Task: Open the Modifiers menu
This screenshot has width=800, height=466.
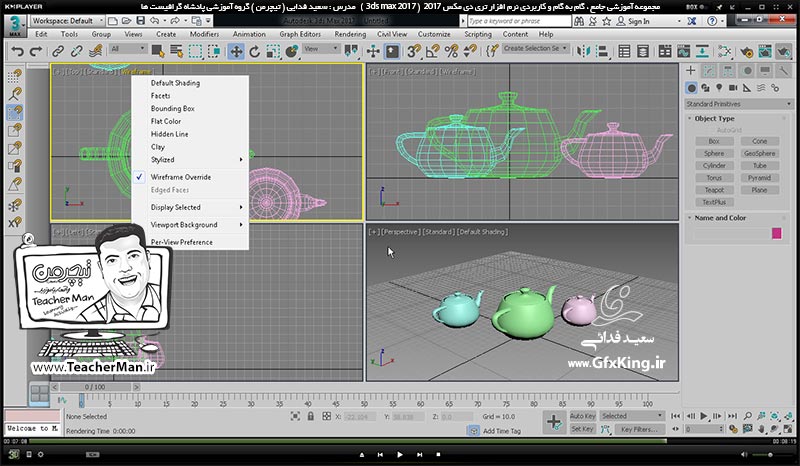Action: click(204, 34)
